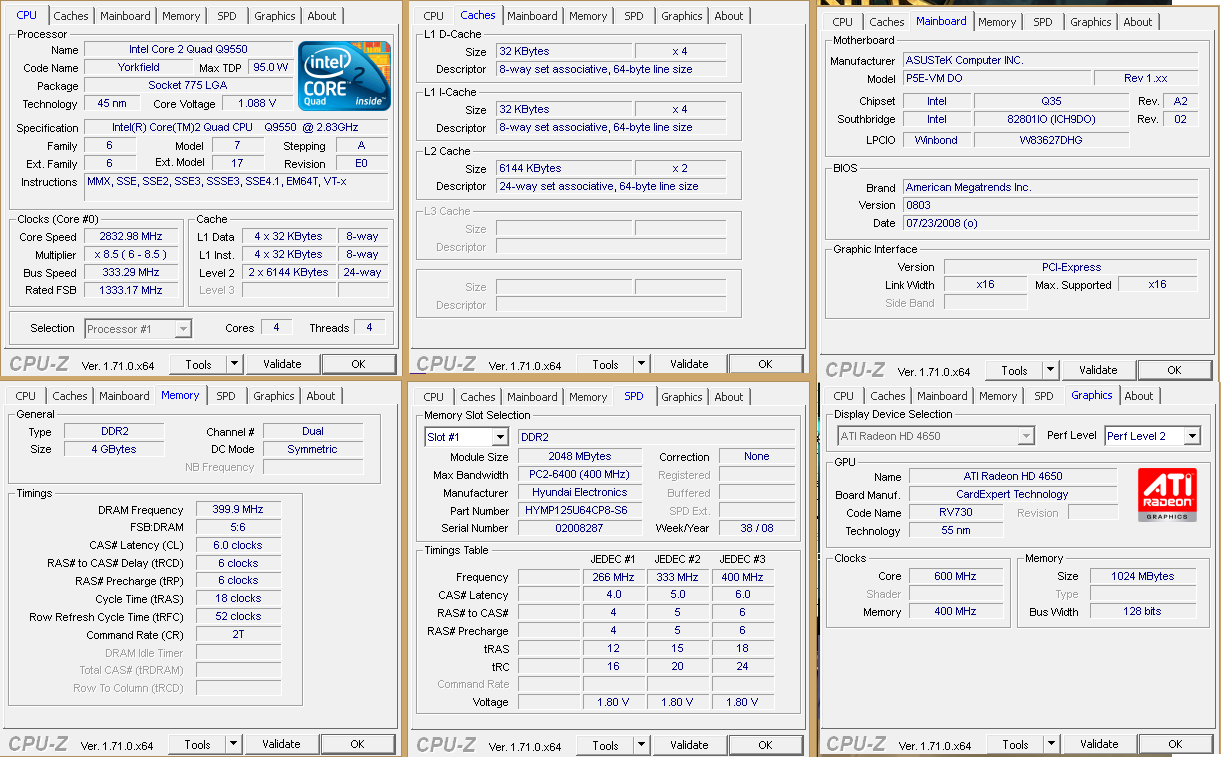Click the Code Name value Yorkfield

click(x=137, y=68)
